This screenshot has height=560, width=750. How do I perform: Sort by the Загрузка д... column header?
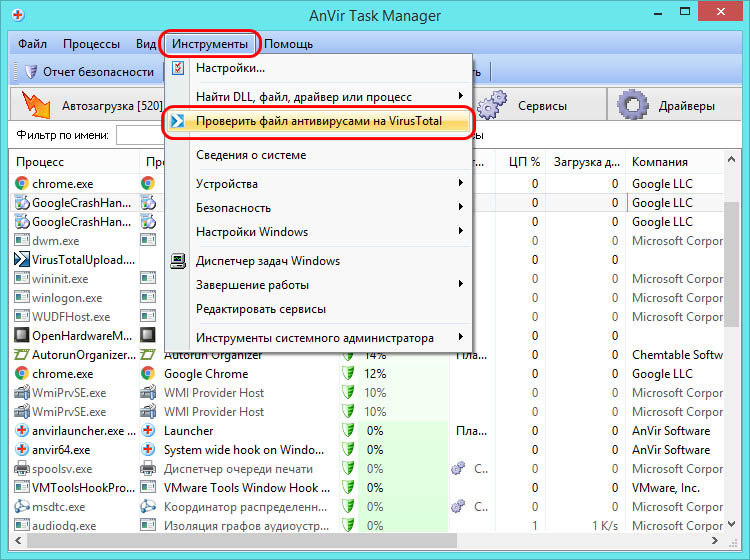coord(586,162)
